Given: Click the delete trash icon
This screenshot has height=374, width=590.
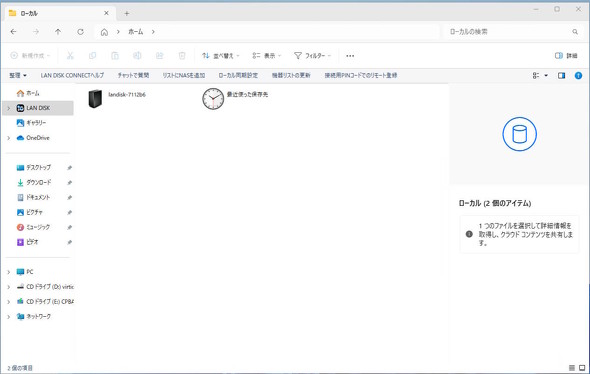Looking at the screenshot, I should coord(182,56).
